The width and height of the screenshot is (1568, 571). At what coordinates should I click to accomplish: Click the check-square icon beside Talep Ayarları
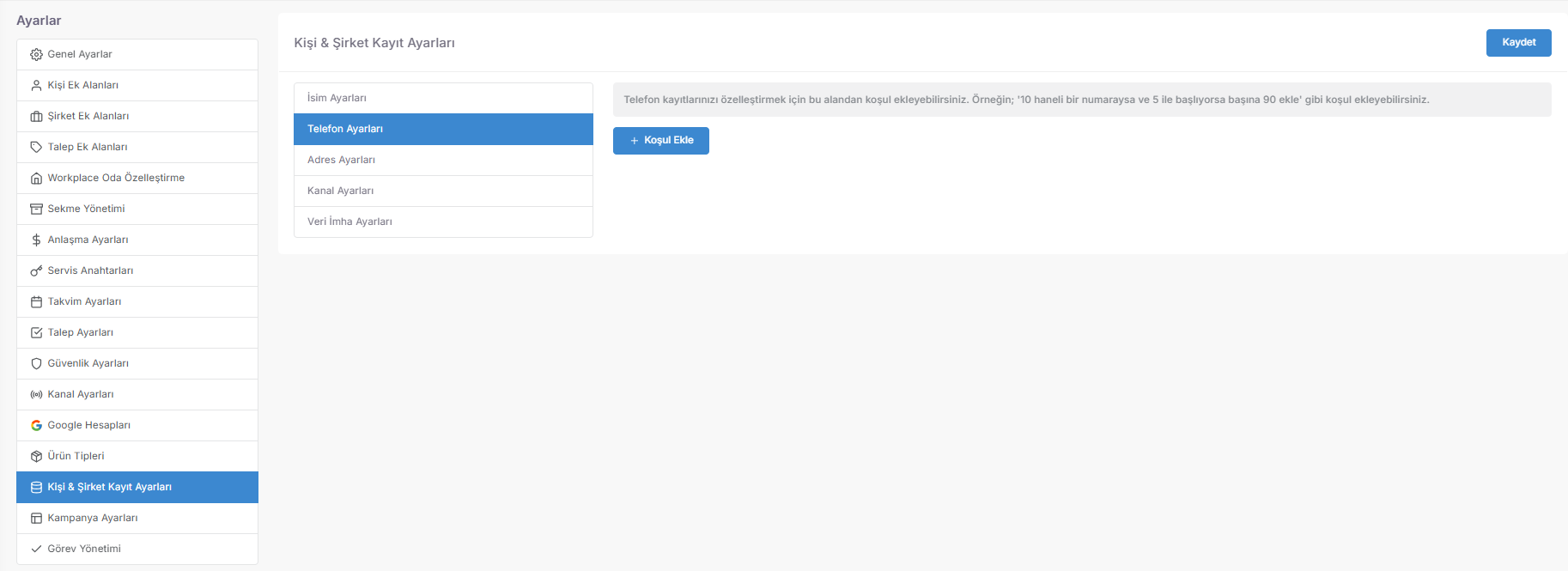pyautogui.click(x=36, y=332)
